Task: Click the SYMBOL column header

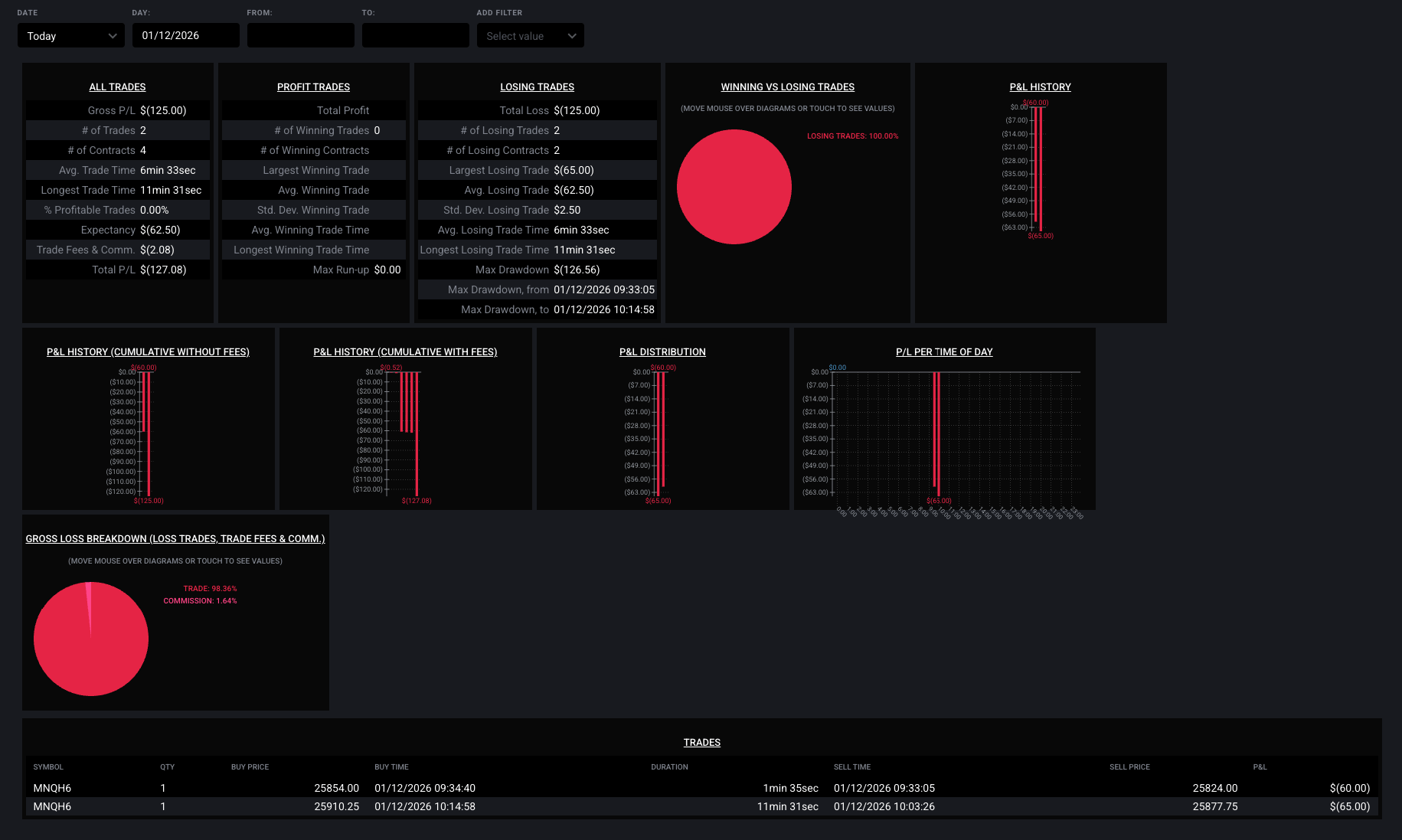Action: pyautogui.click(x=48, y=766)
